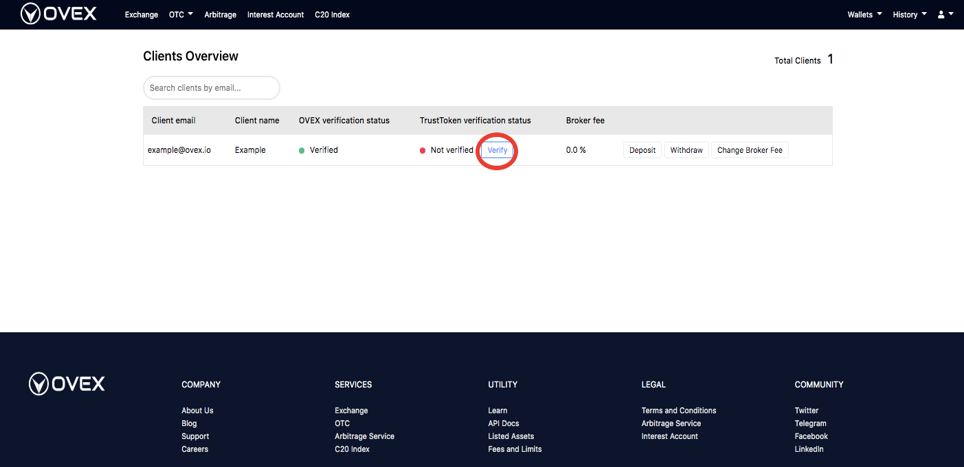Click the 0.0 % broker fee value
This screenshot has height=467, width=964.
576,150
